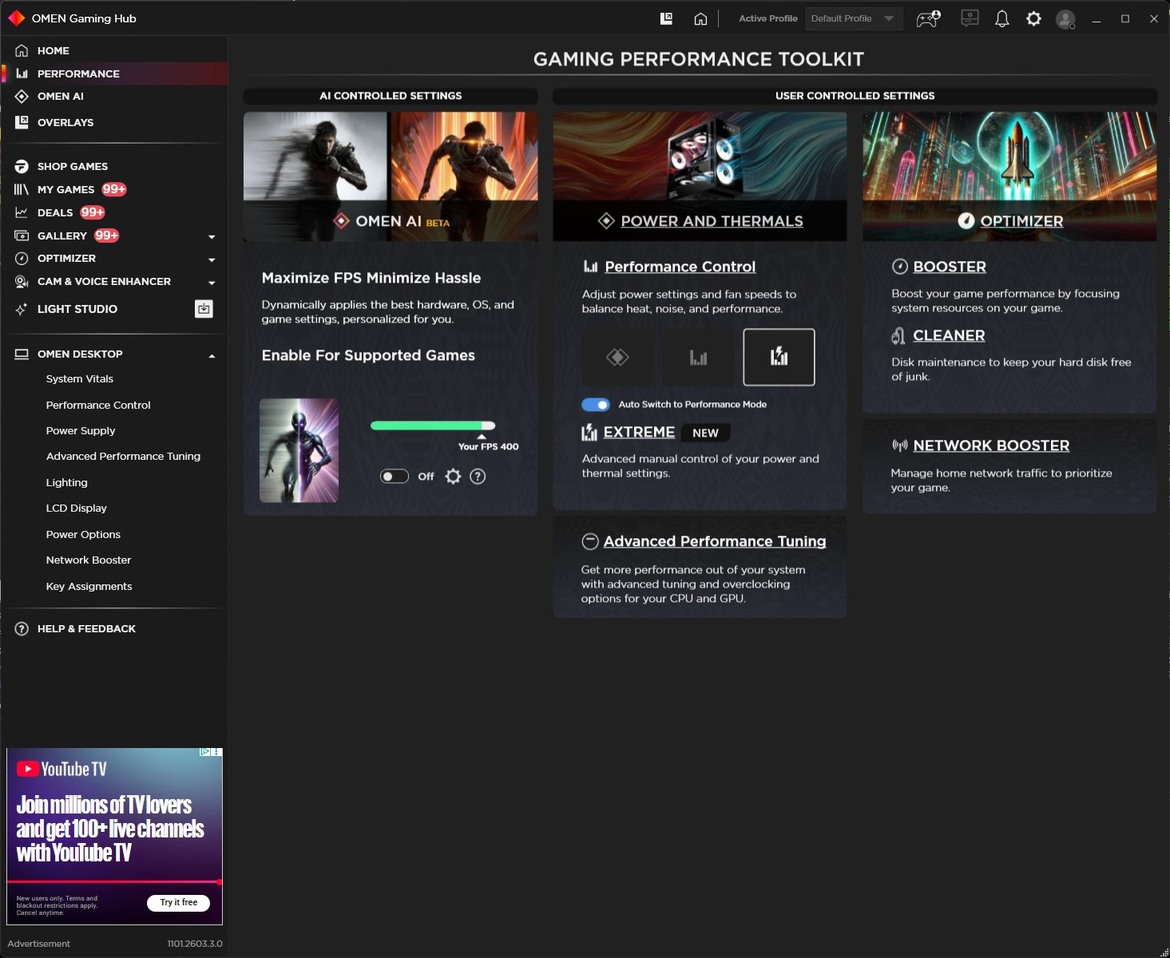Image resolution: width=1170 pixels, height=958 pixels.
Task: Open the CLEANER link
Action: pyautogui.click(x=948, y=336)
